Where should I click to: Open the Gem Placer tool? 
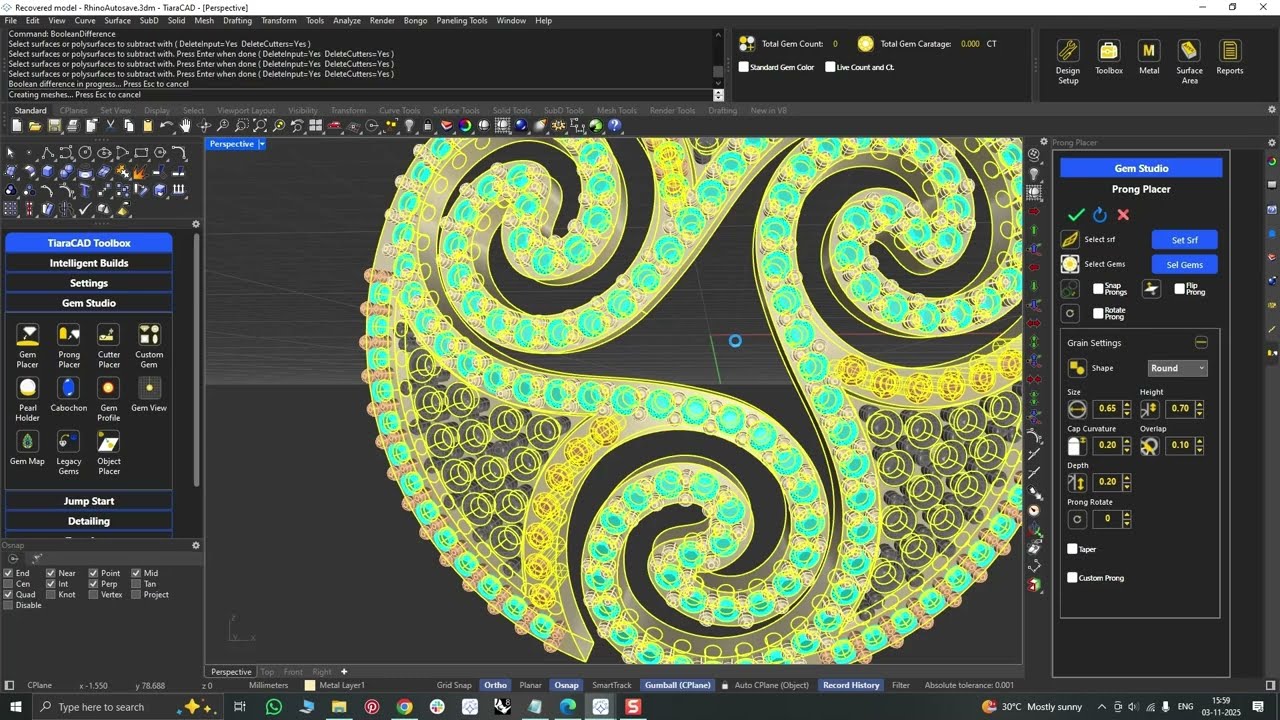28,345
